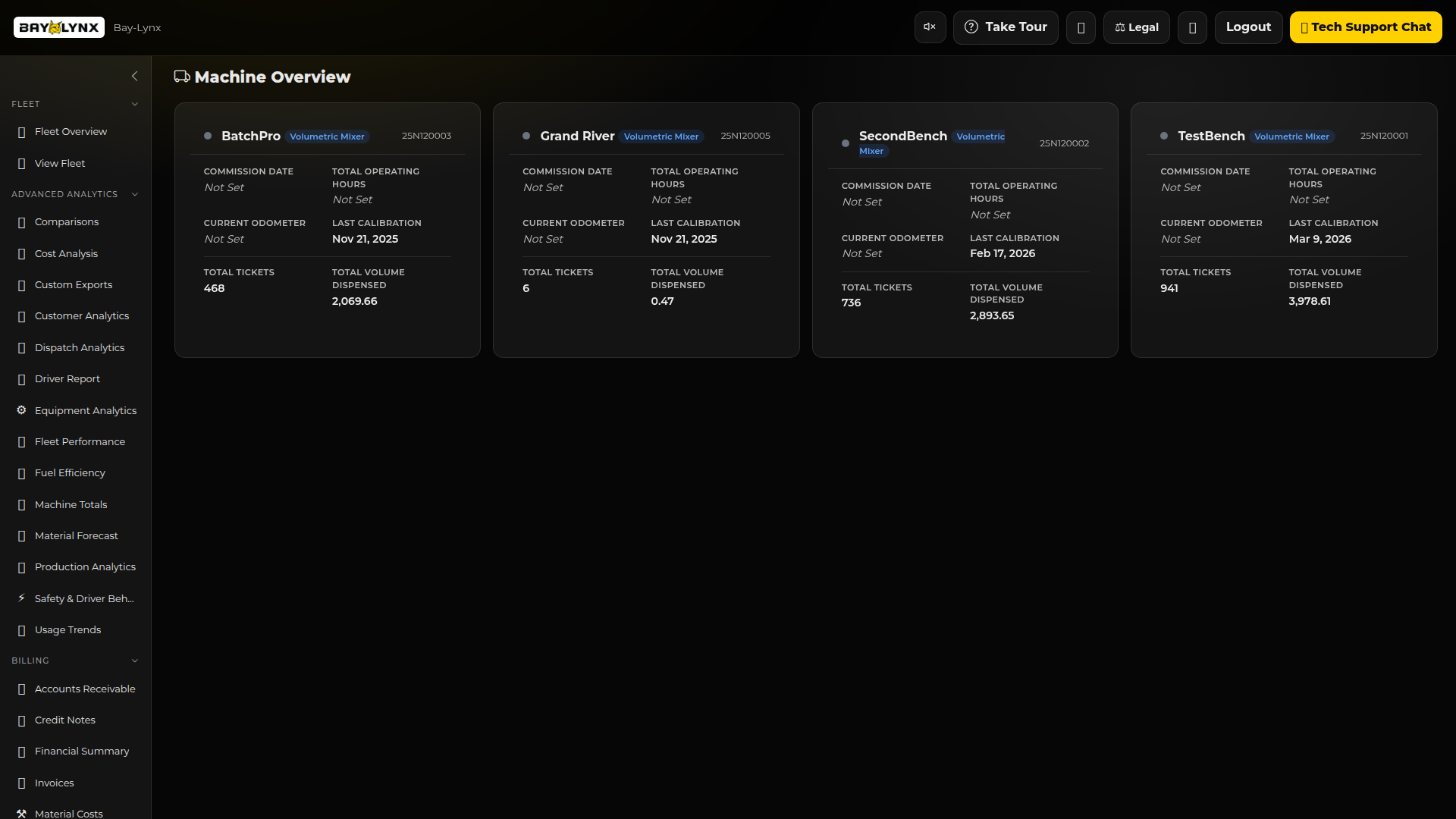Click the Safety & Driver Behavior lightning icon
Viewport: 1456px width, 819px height.
pos(21,598)
